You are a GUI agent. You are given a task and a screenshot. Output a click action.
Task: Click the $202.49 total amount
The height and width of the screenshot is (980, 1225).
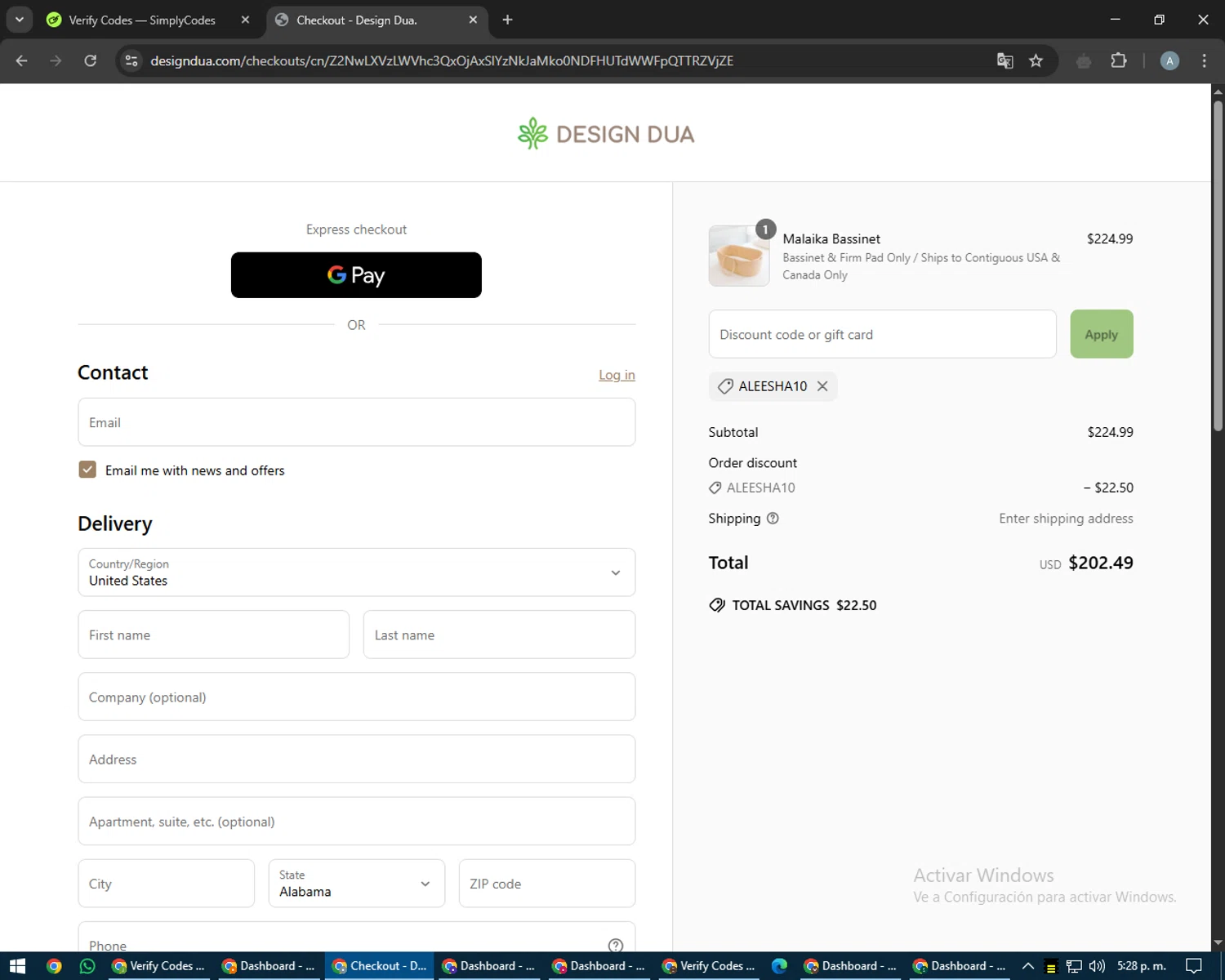point(1101,563)
